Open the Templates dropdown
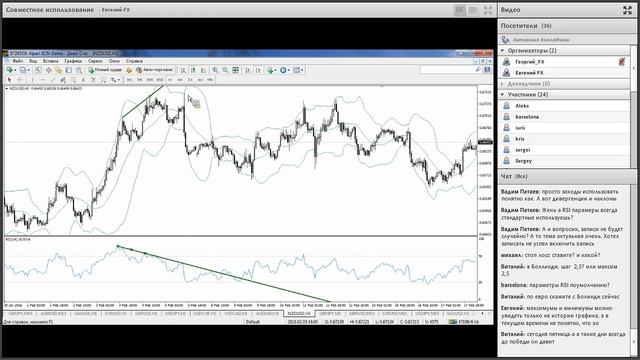Viewport: 640px width, 360px height. (x=298, y=70)
